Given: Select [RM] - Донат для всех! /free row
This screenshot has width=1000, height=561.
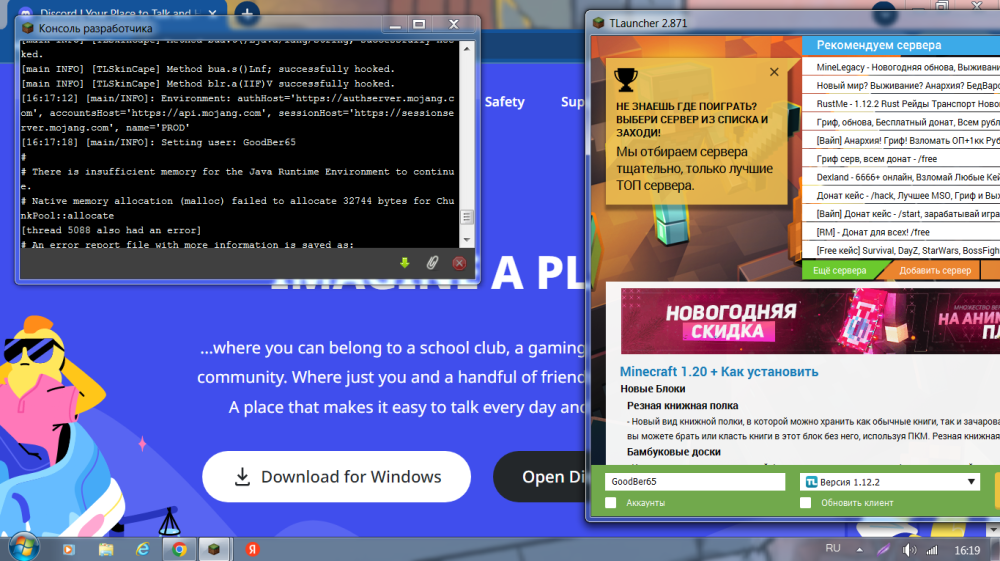Looking at the screenshot, I should [x=901, y=232].
